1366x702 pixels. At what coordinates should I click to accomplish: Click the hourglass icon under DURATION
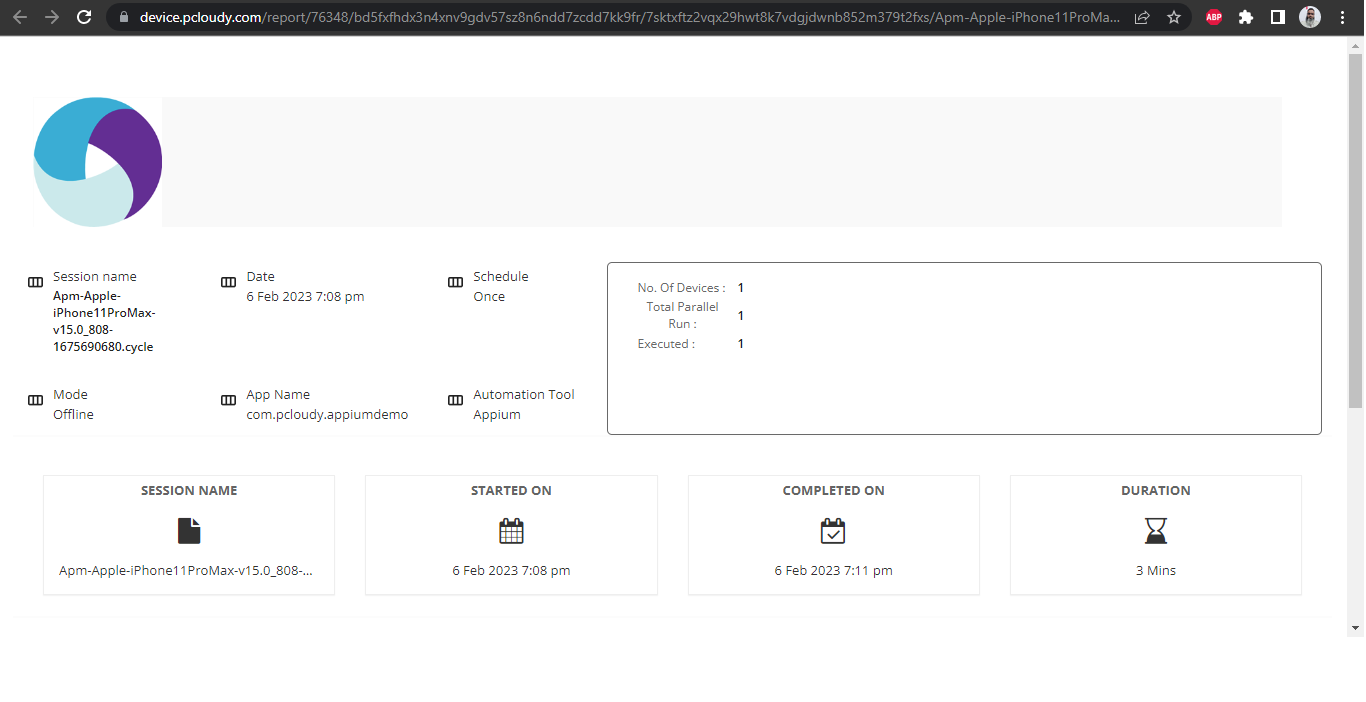pos(1156,531)
